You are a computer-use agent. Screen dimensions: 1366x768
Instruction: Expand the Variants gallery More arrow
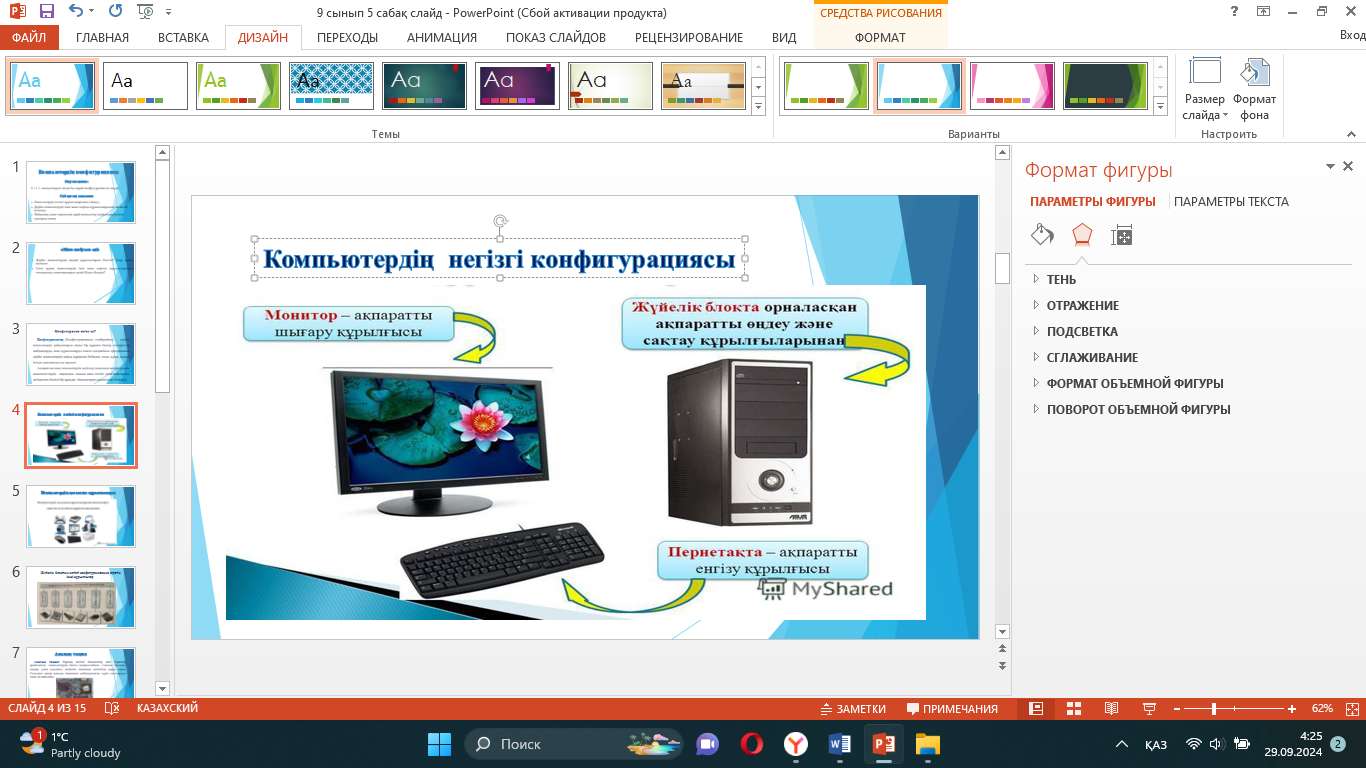[x=1161, y=106]
